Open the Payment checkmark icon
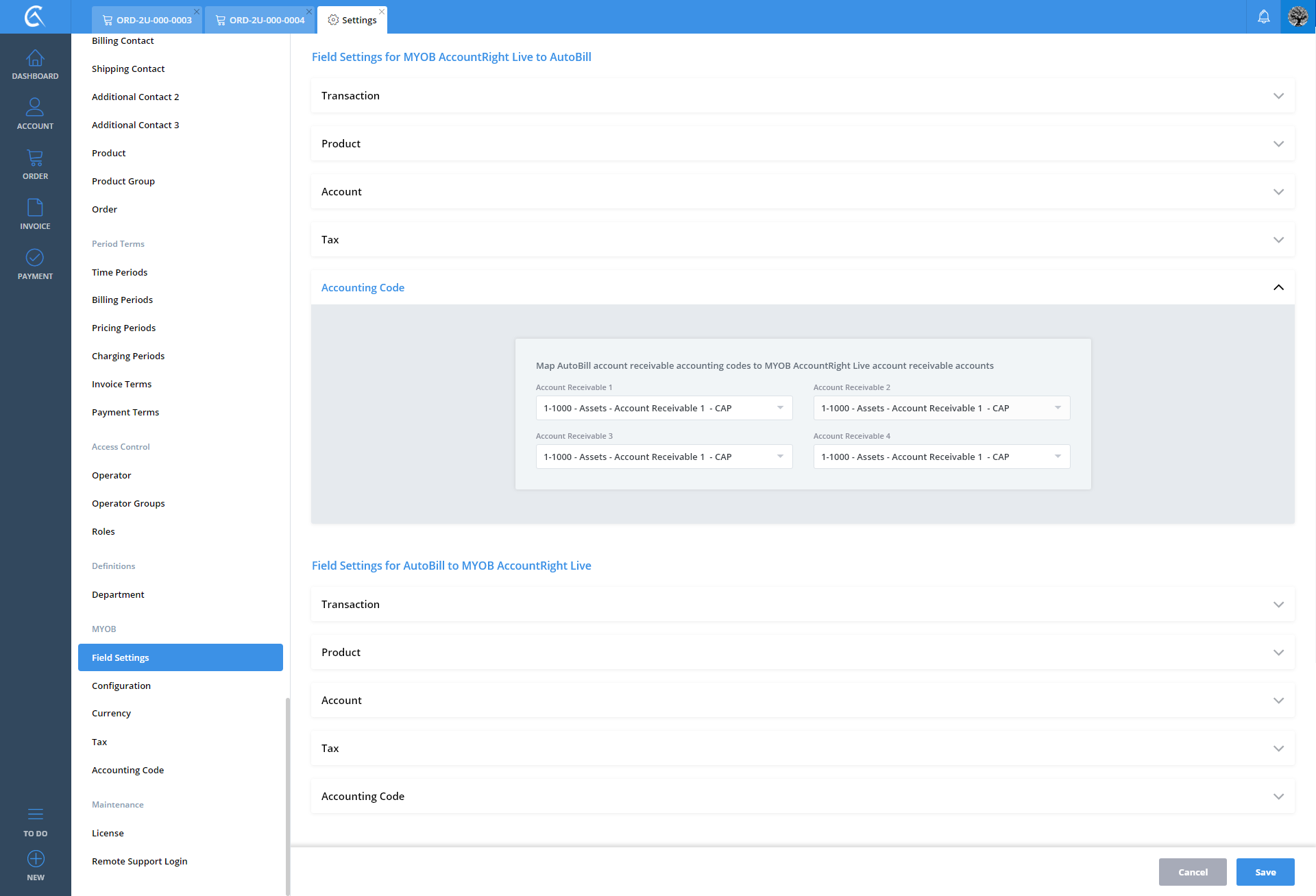Screen dimensions: 1316x896 (x=35, y=258)
